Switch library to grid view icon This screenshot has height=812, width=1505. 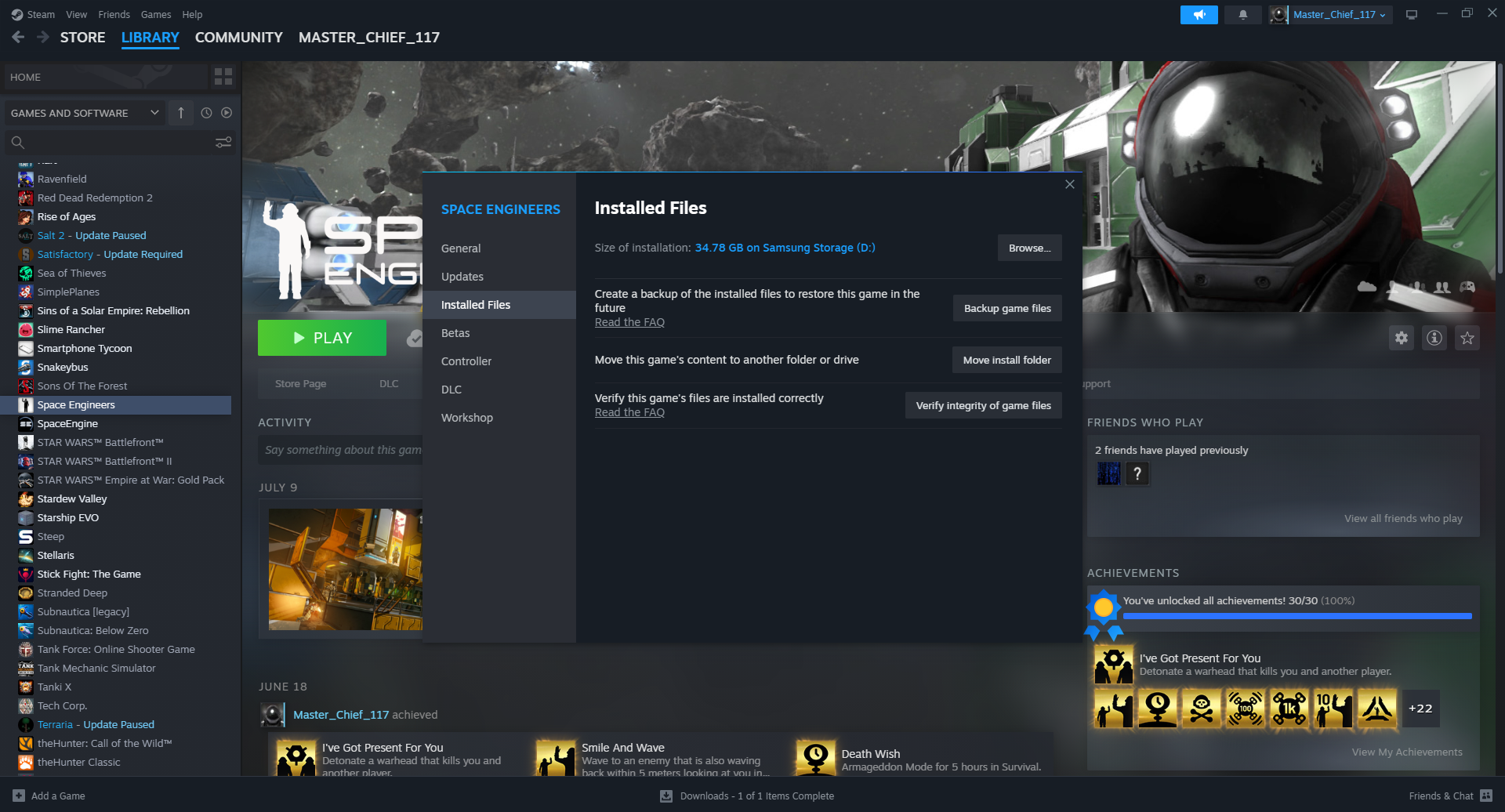tap(223, 77)
